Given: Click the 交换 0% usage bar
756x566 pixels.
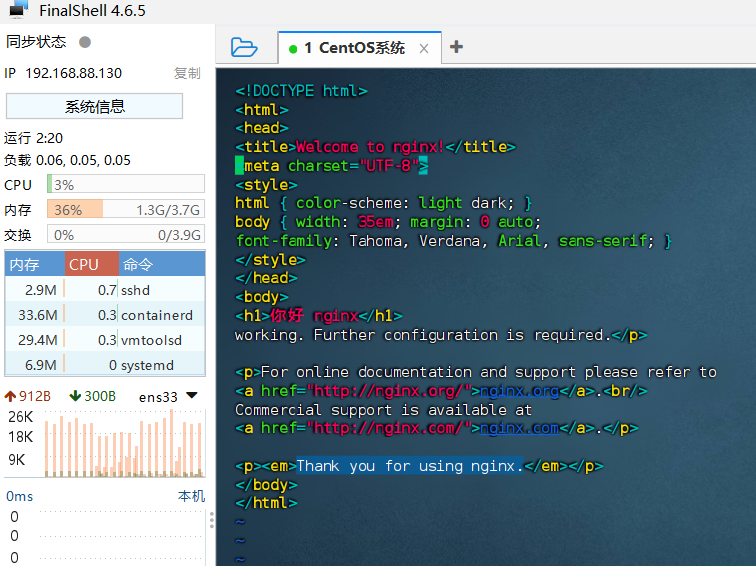Looking at the screenshot, I should click(x=126, y=235).
